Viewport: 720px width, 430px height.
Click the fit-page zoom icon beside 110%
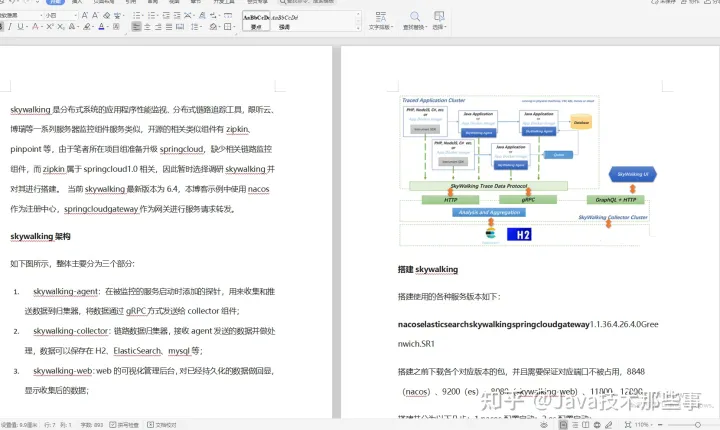(628, 425)
